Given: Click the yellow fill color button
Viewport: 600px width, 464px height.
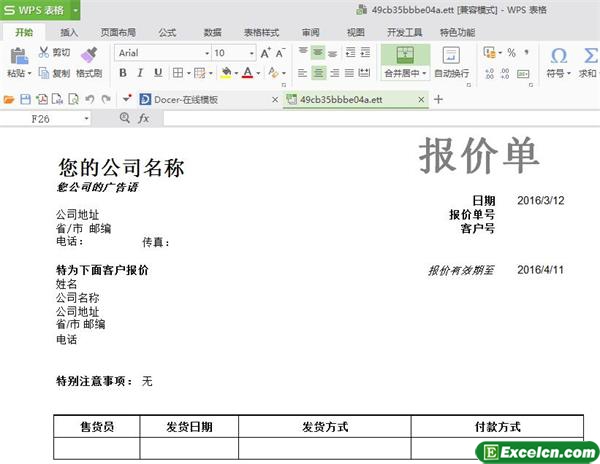Looking at the screenshot, I should pos(226,73).
